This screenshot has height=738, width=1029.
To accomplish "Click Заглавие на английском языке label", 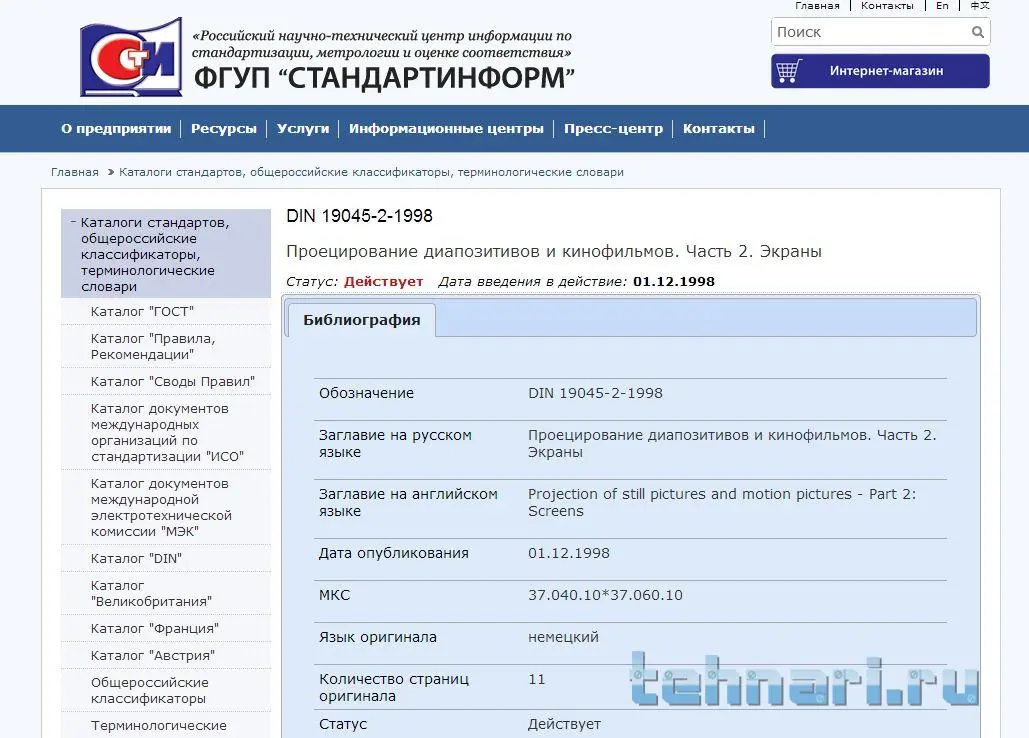I will [408, 502].
